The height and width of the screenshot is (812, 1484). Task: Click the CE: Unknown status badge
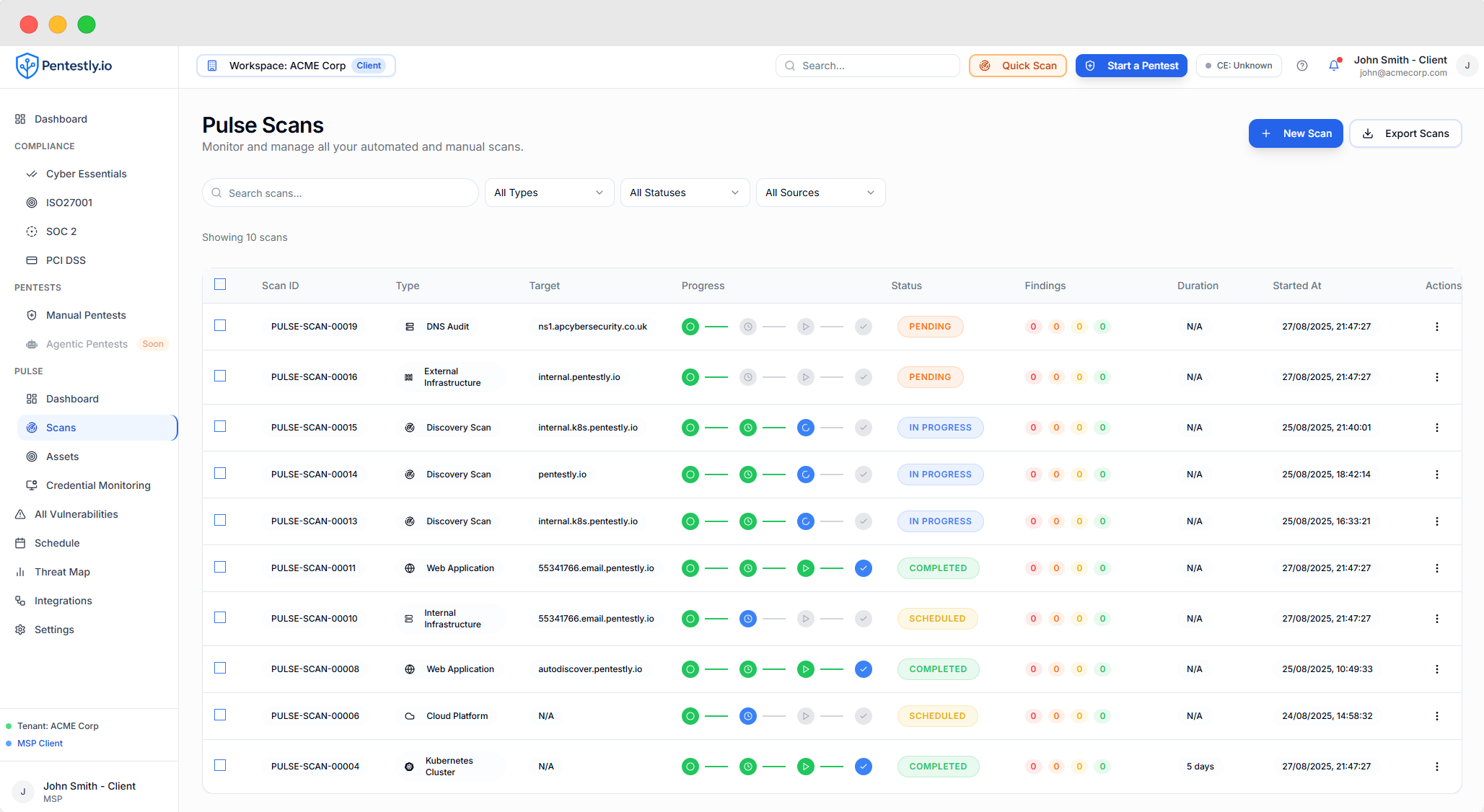pyautogui.click(x=1239, y=66)
